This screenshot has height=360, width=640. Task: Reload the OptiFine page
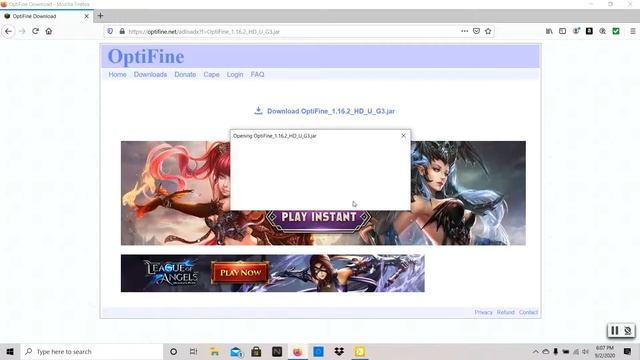coord(36,31)
